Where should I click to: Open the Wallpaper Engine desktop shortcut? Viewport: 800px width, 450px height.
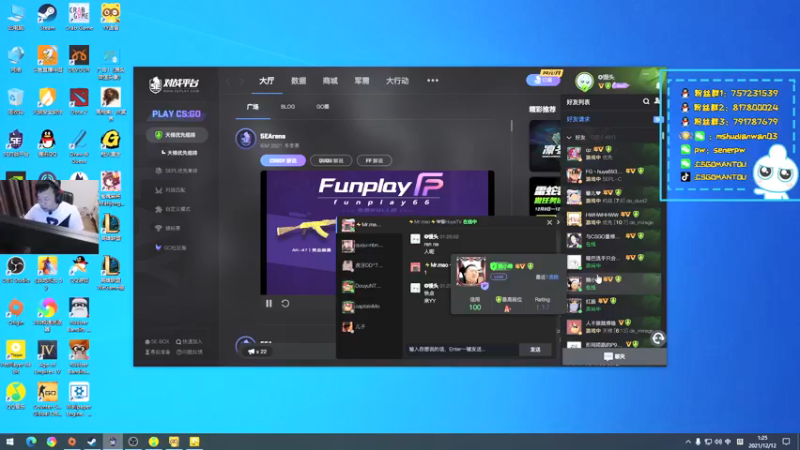pos(79,399)
